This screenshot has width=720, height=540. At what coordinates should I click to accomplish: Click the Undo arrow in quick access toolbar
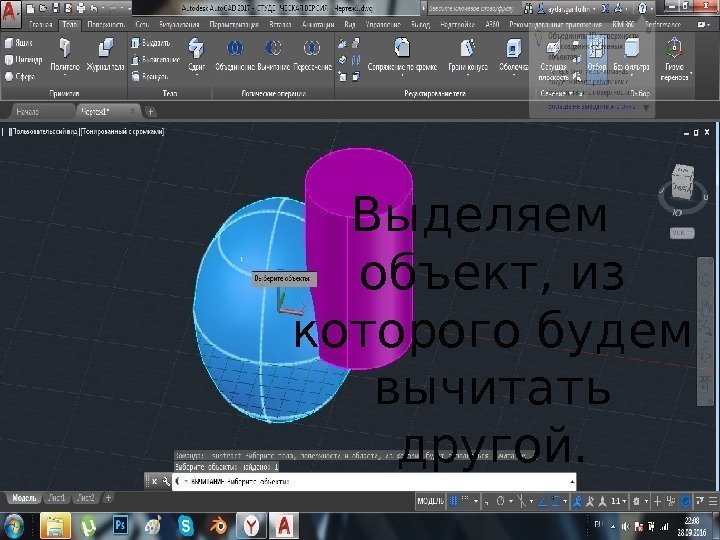(x=94, y=8)
